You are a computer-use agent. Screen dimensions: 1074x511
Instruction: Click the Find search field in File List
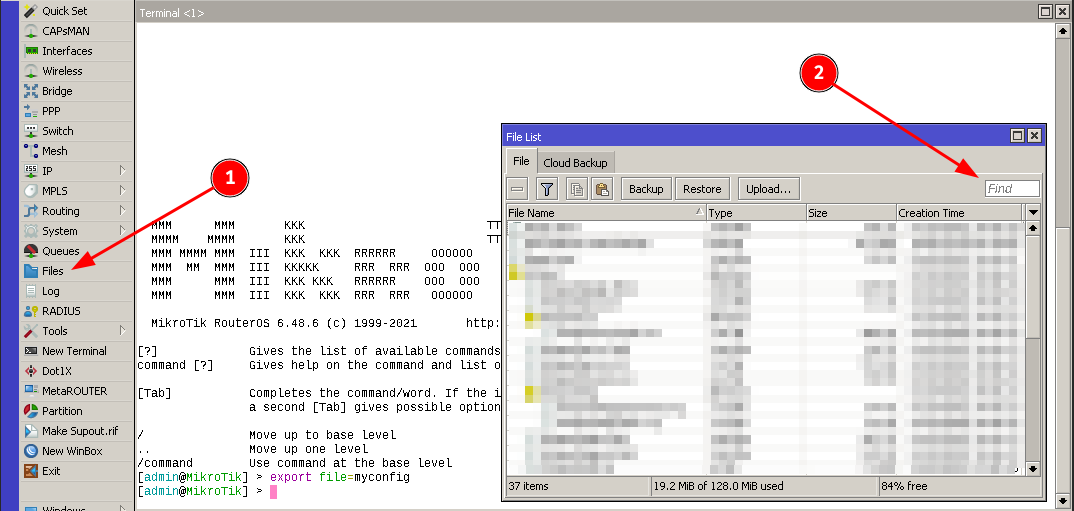click(1012, 188)
